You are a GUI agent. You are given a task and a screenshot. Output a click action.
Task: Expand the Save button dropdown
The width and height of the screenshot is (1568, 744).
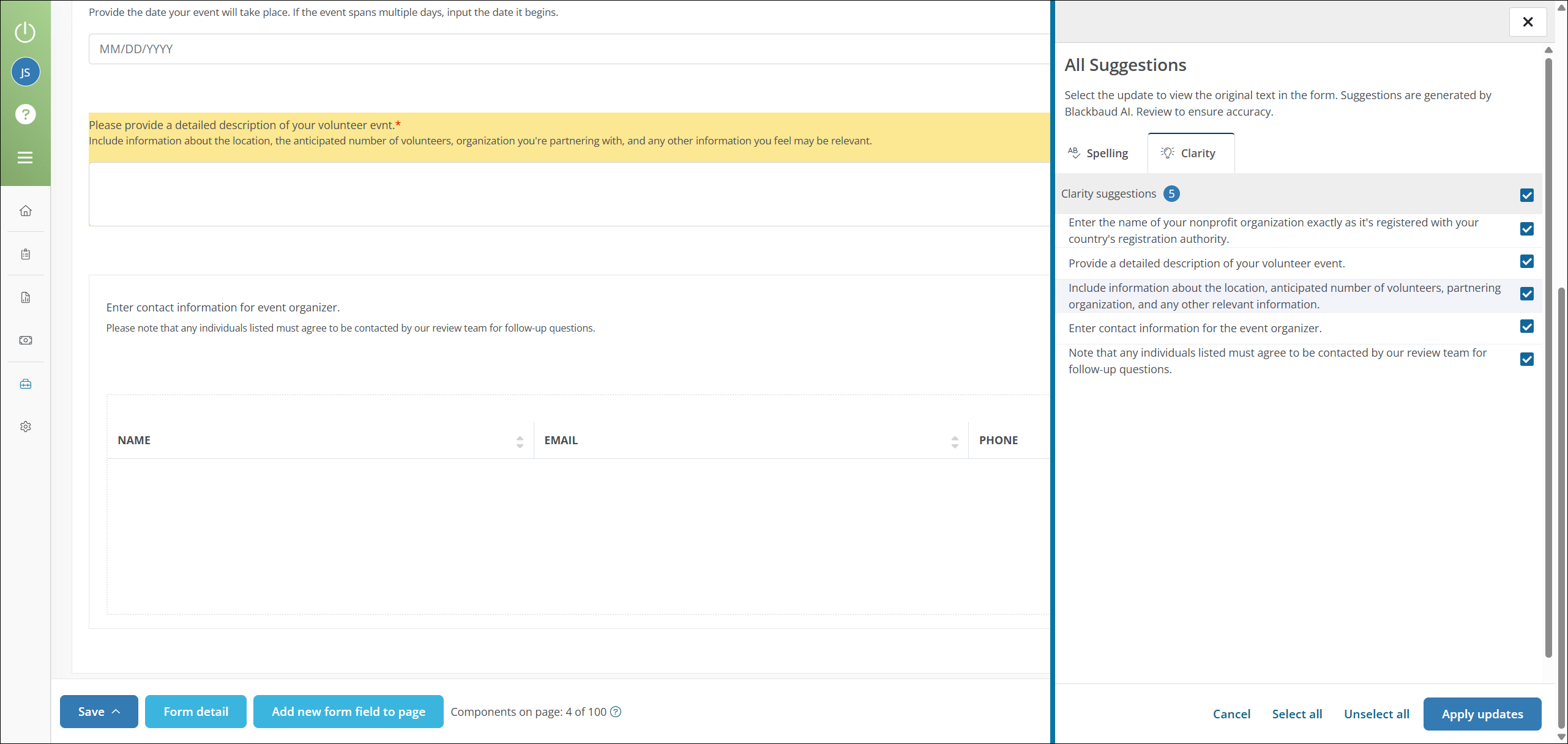(x=99, y=712)
